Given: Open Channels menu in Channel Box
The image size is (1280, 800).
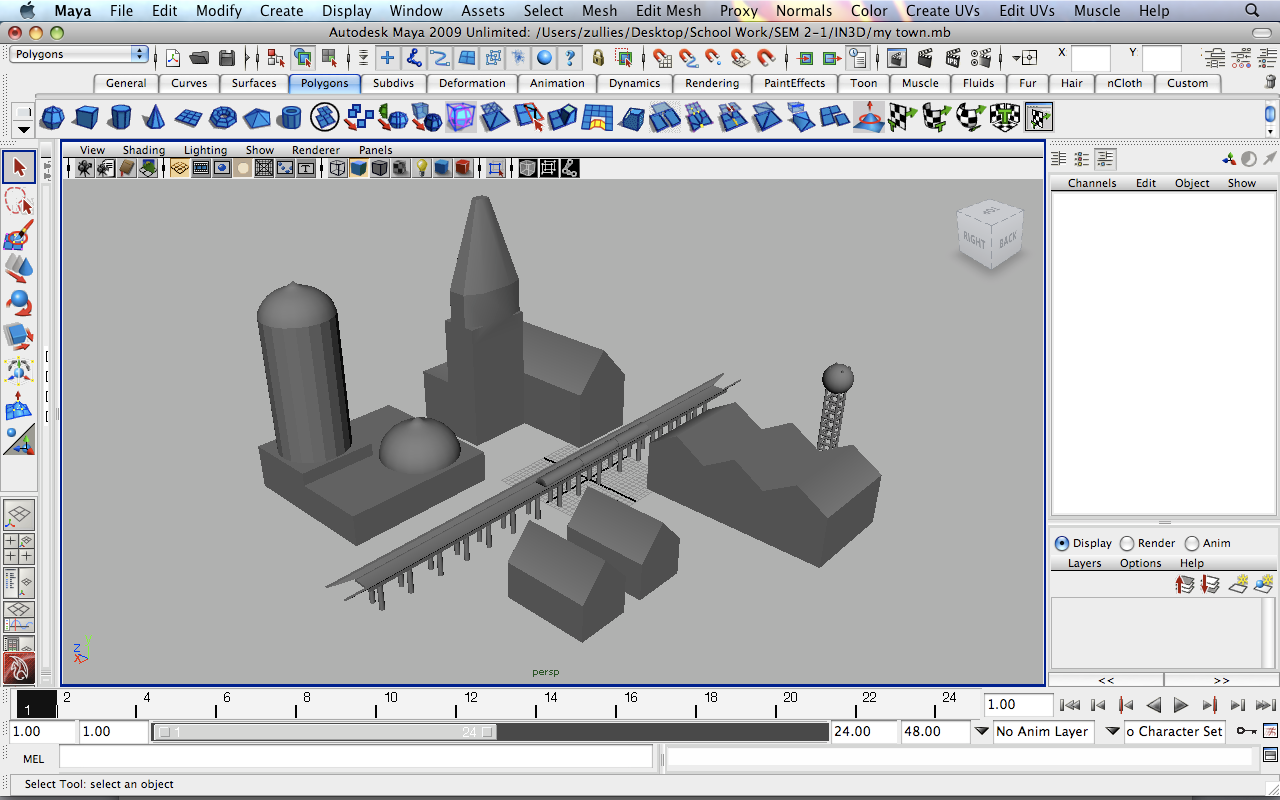Looking at the screenshot, I should (x=1091, y=183).
